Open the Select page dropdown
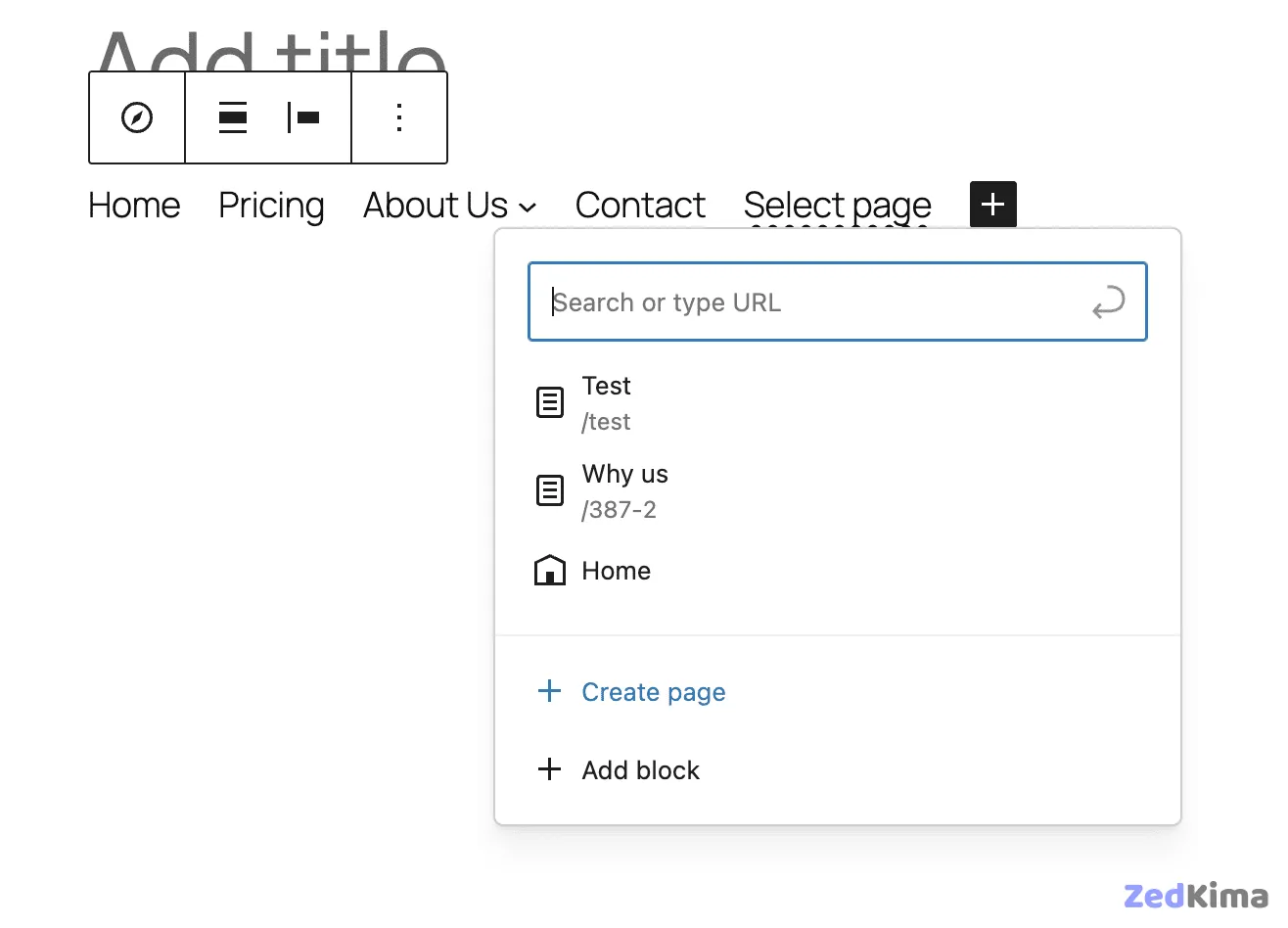This screenshot has height=928, width=1288. pyautogui.click(x=837, y=206)
